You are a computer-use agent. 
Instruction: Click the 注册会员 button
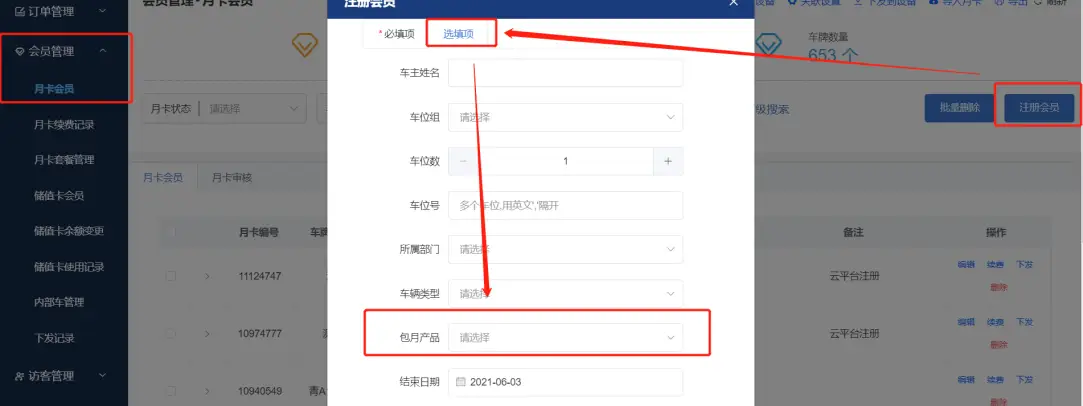tap(1039, 108)
